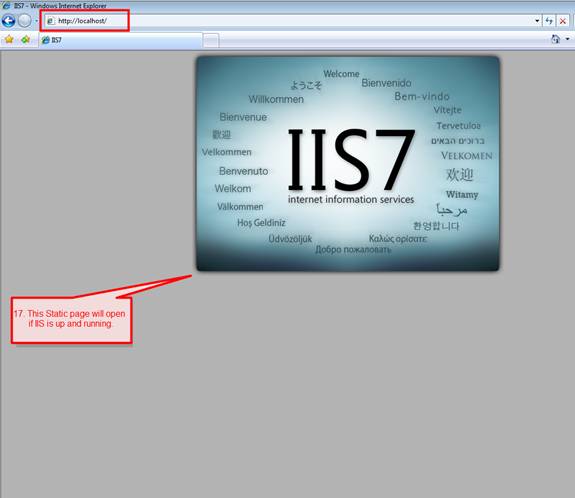Open the Favorites Center star
The image size is (575, 498).
9,40
